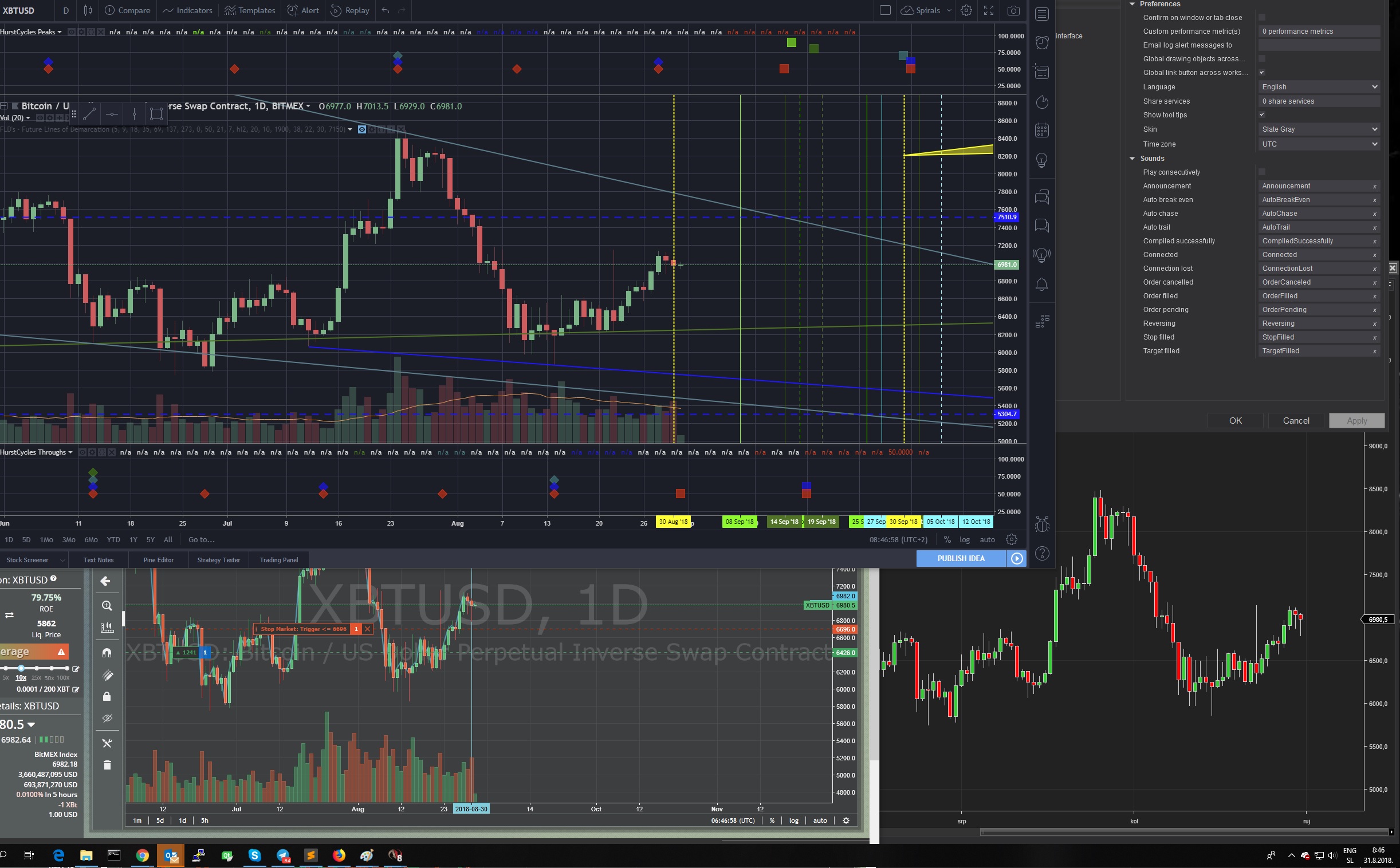The width and height of the screenshot is (1400, 868).
Task: Enable Confirm on window or tab close
Action: [1261, 17]
